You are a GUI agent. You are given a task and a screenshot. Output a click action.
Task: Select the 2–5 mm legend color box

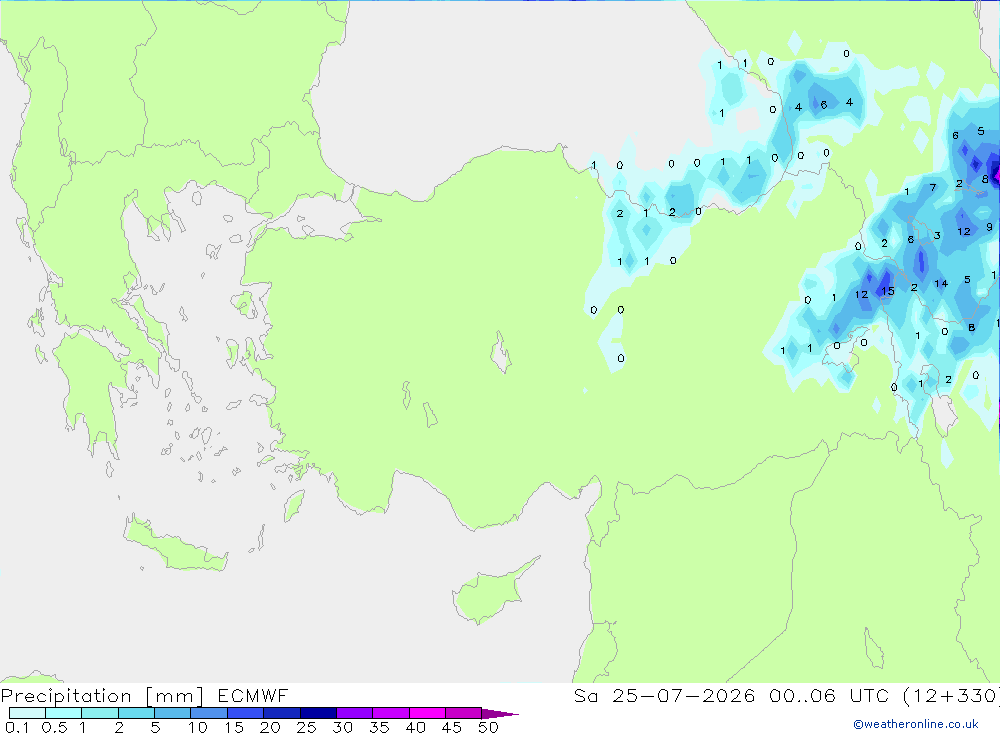[x=136, y=713]
